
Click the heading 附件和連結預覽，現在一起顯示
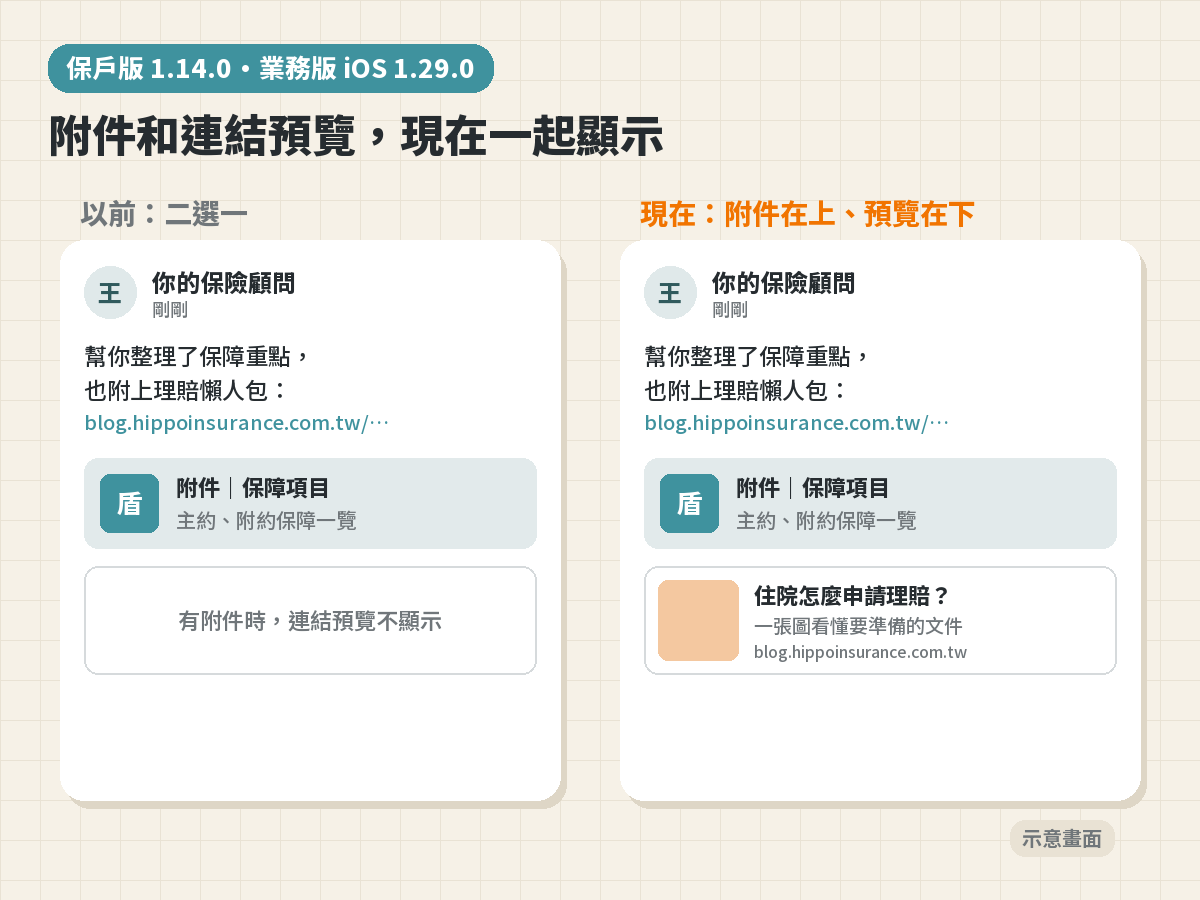(x=357, y=137)
